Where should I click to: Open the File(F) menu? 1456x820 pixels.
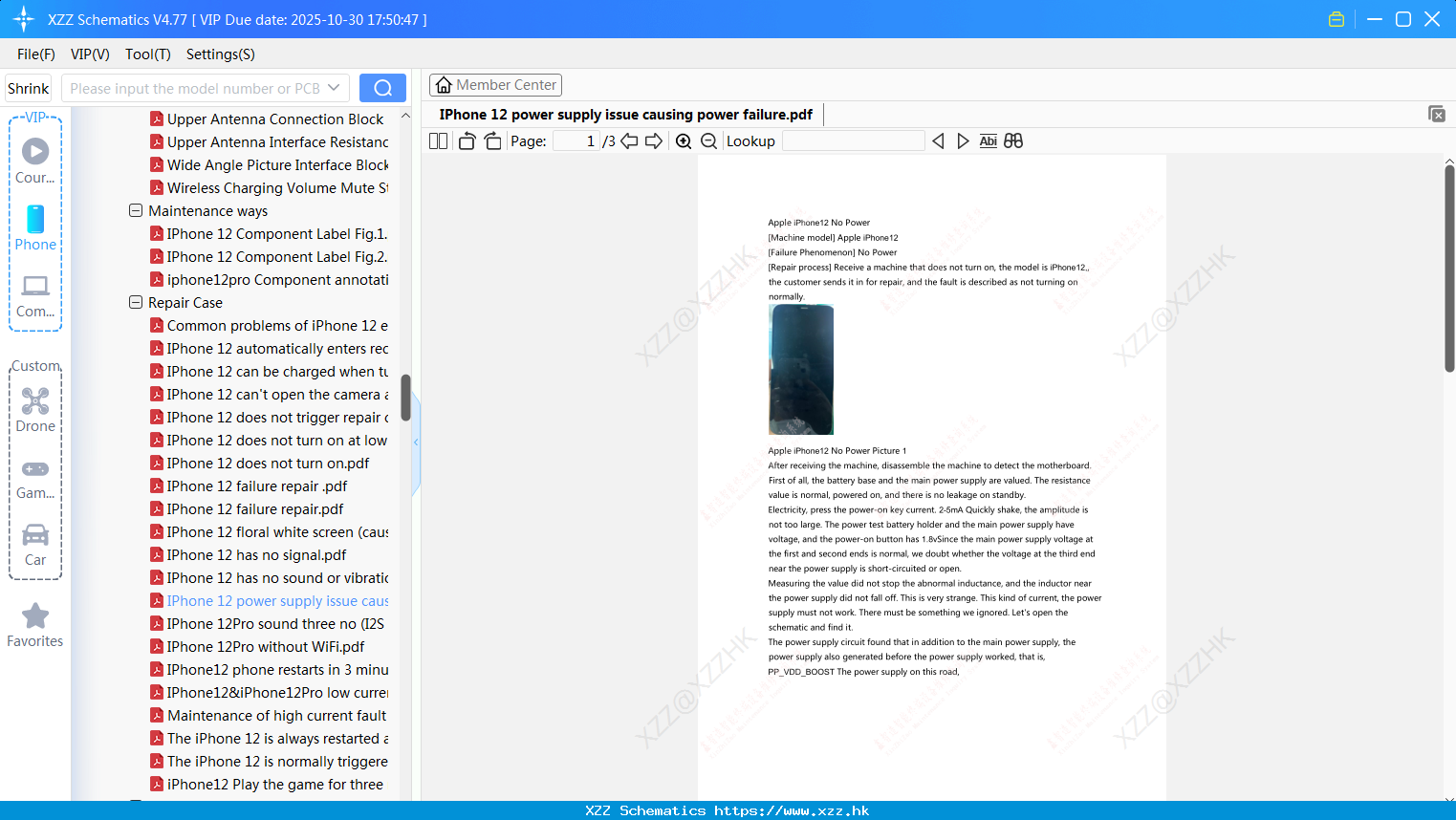click(x=36, y=54)
